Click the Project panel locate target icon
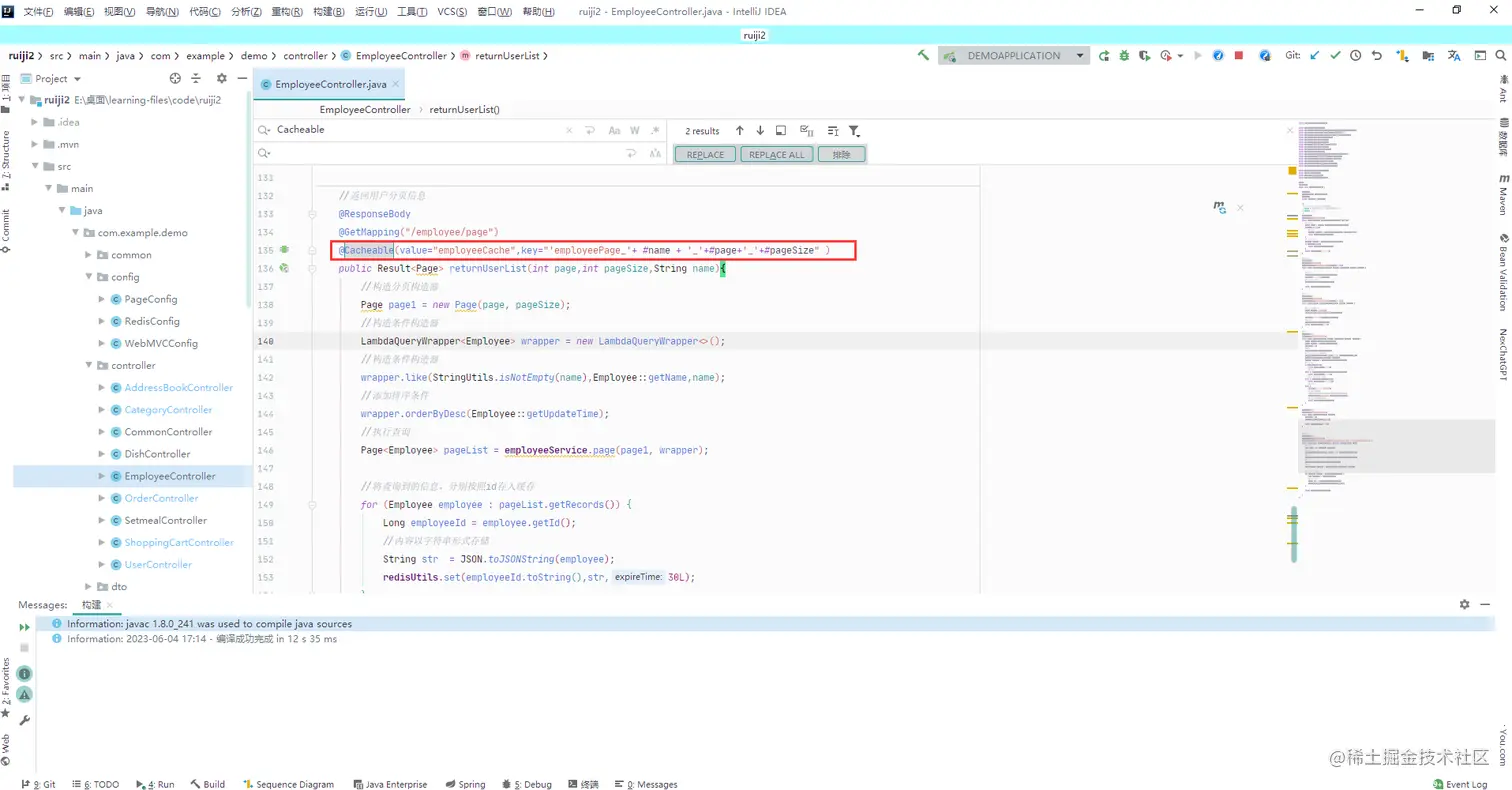 coord(175,78)
